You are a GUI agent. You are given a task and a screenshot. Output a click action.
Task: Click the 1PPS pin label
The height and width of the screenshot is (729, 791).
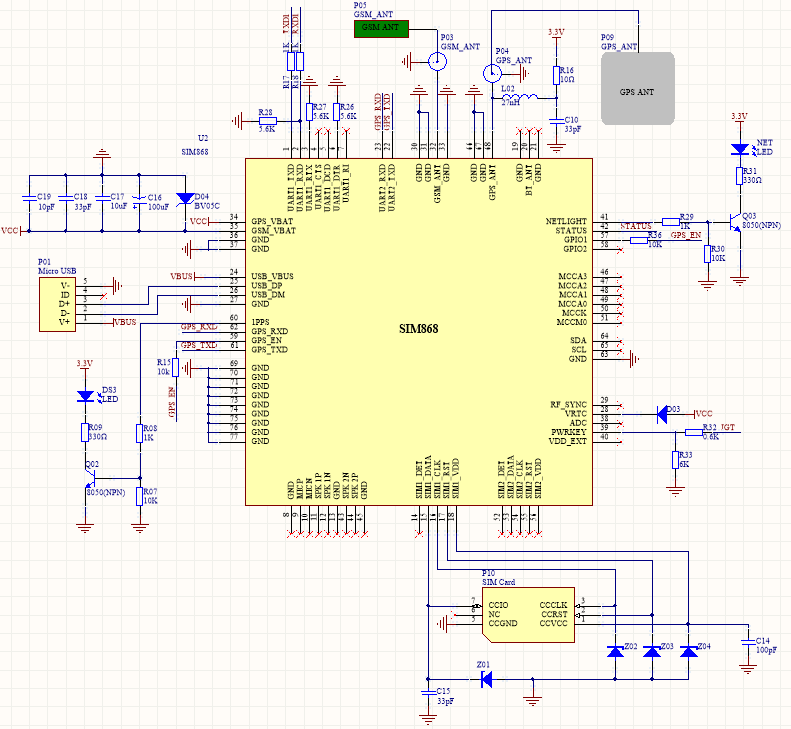point(260,322)
